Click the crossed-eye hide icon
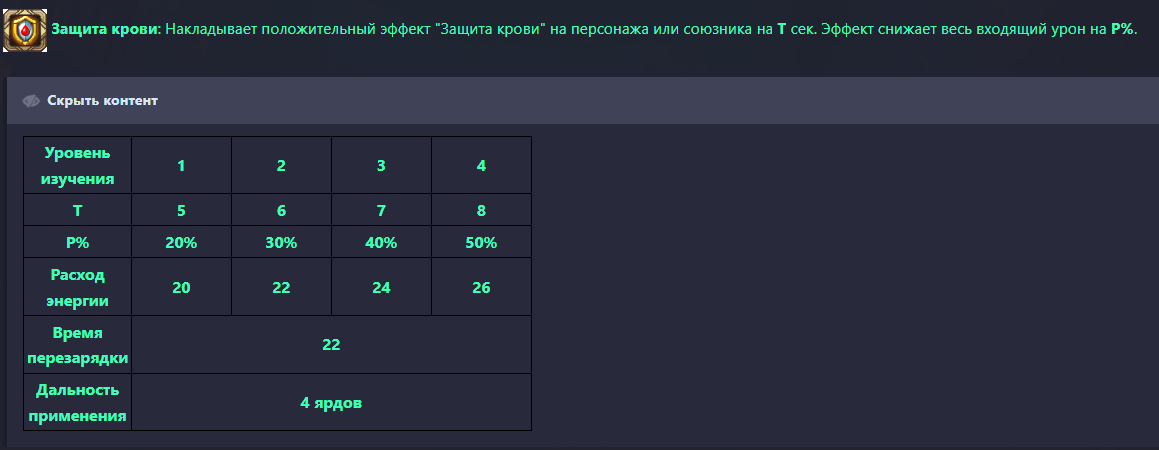This screenshot has width=1159, height=450. click(31, 101)
